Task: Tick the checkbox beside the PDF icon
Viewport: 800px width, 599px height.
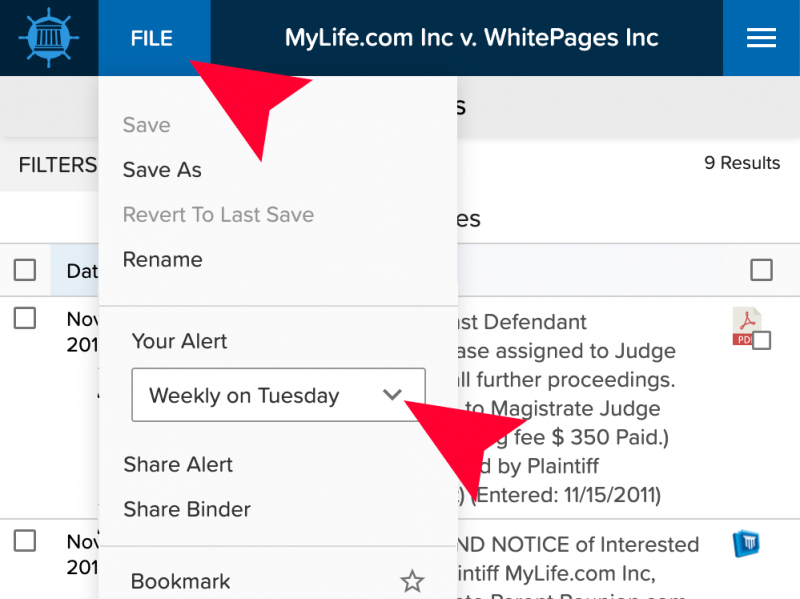Action: (x=762, y=341)
